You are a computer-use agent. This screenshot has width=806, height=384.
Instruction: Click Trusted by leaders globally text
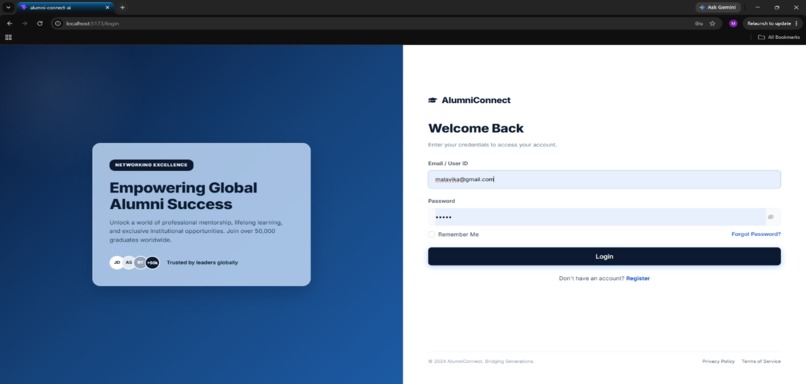click(202, 263)
